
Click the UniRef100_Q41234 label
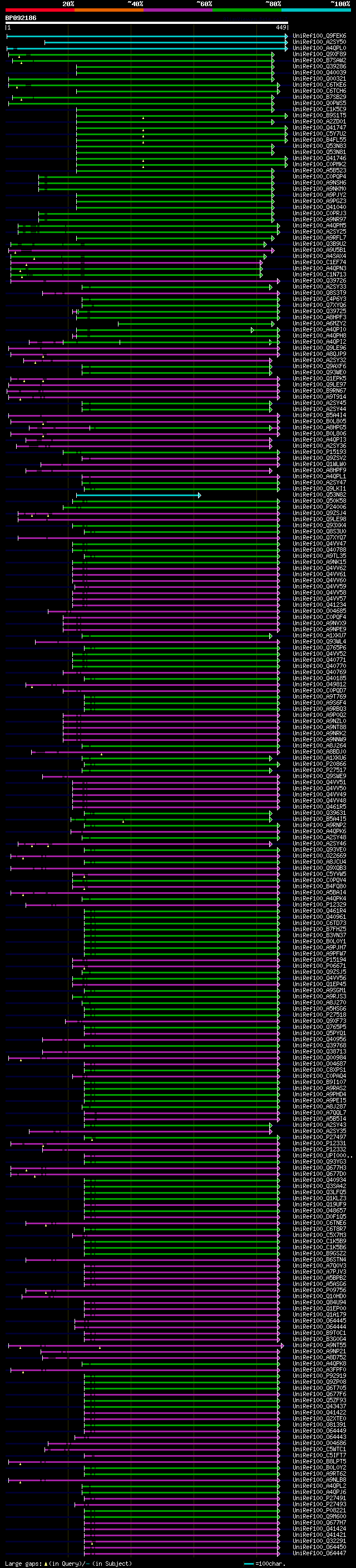coord(319,605)
